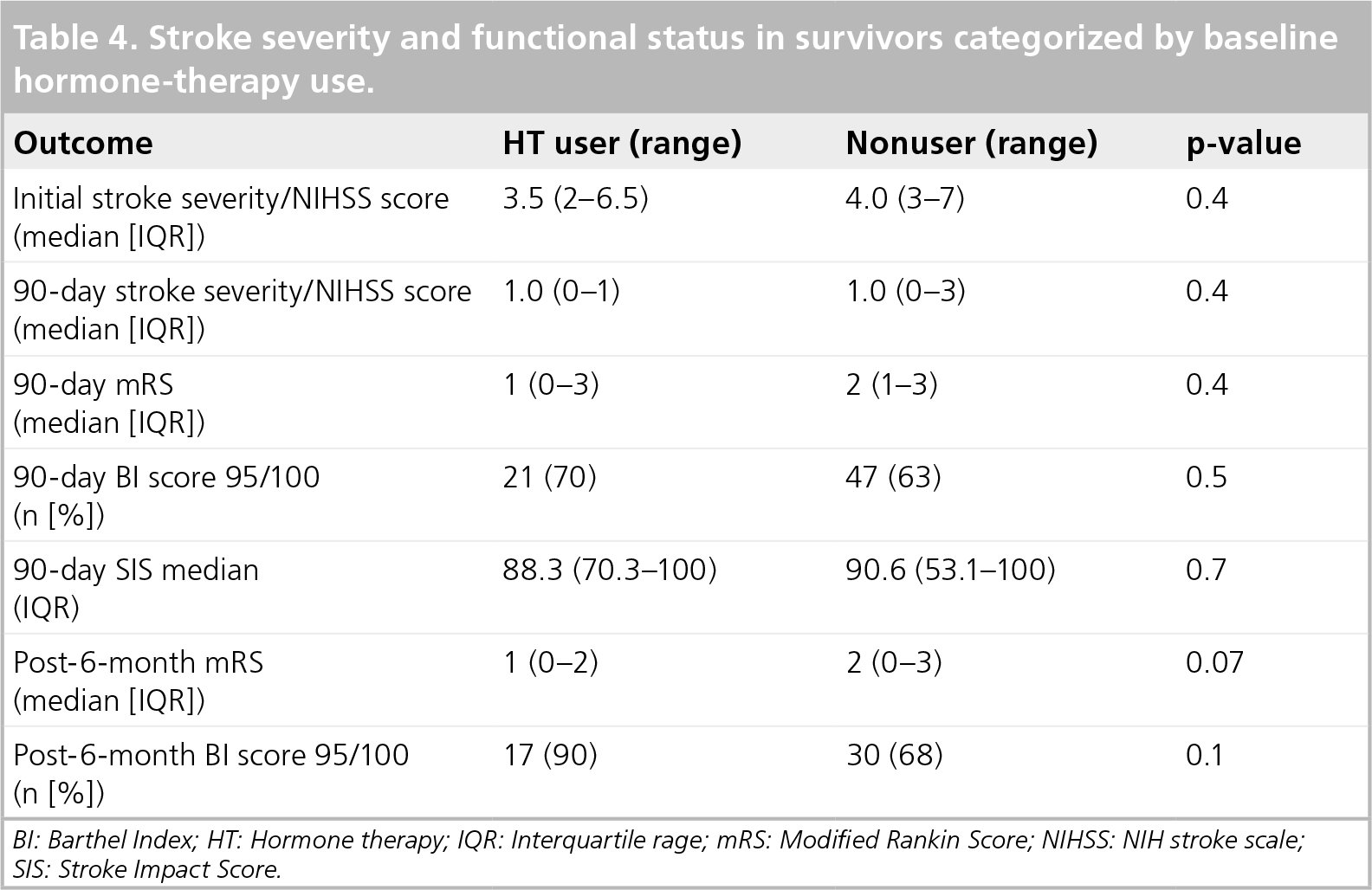Screen dimensions: 1372x890
Task: Click the value 88.3 (70.3–100)
Action: point(610,570)
